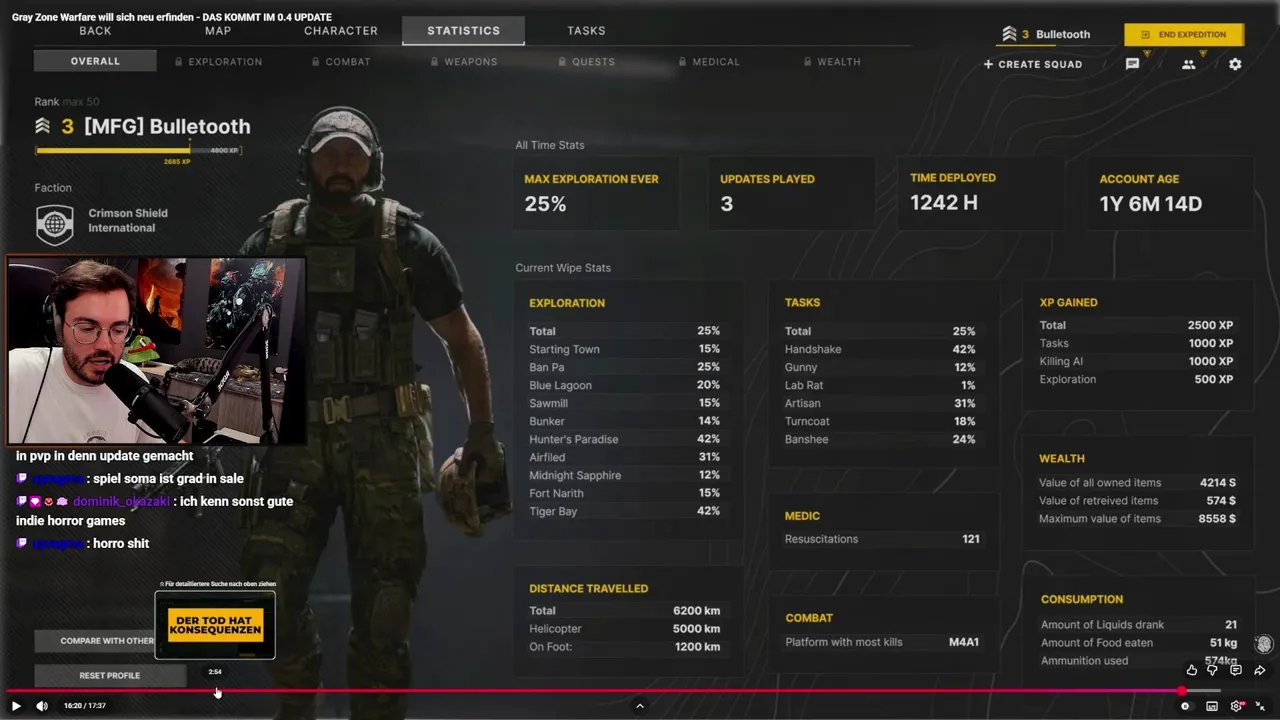Click the Lab Rat tasks row
The image size is (1280, 720).
tap(880, 385)
